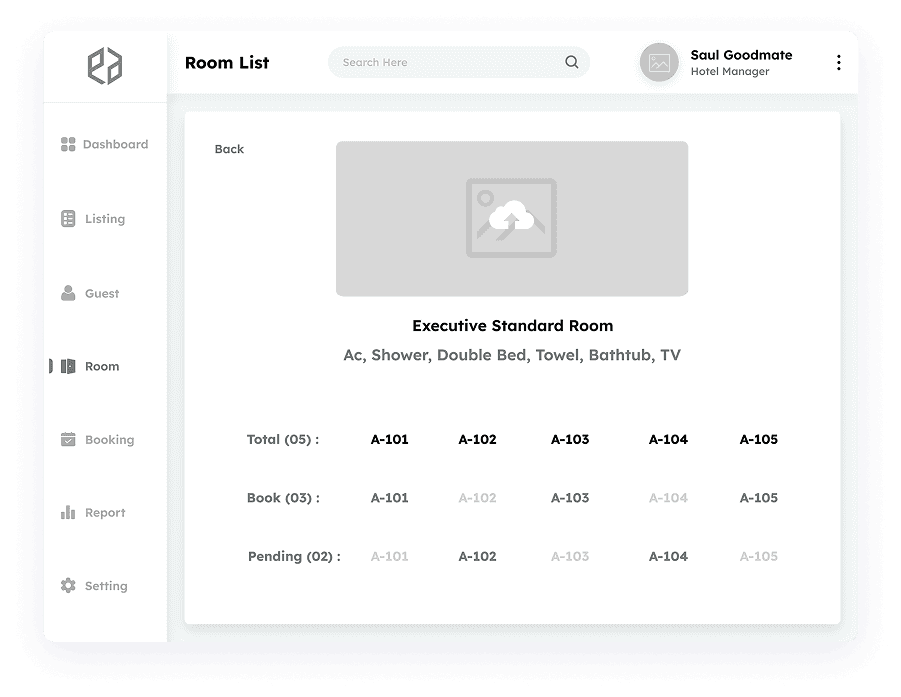The width and height of the screenshot is (901, 697).
Task: Click inside the Search Here field
Action: (430, 62)
